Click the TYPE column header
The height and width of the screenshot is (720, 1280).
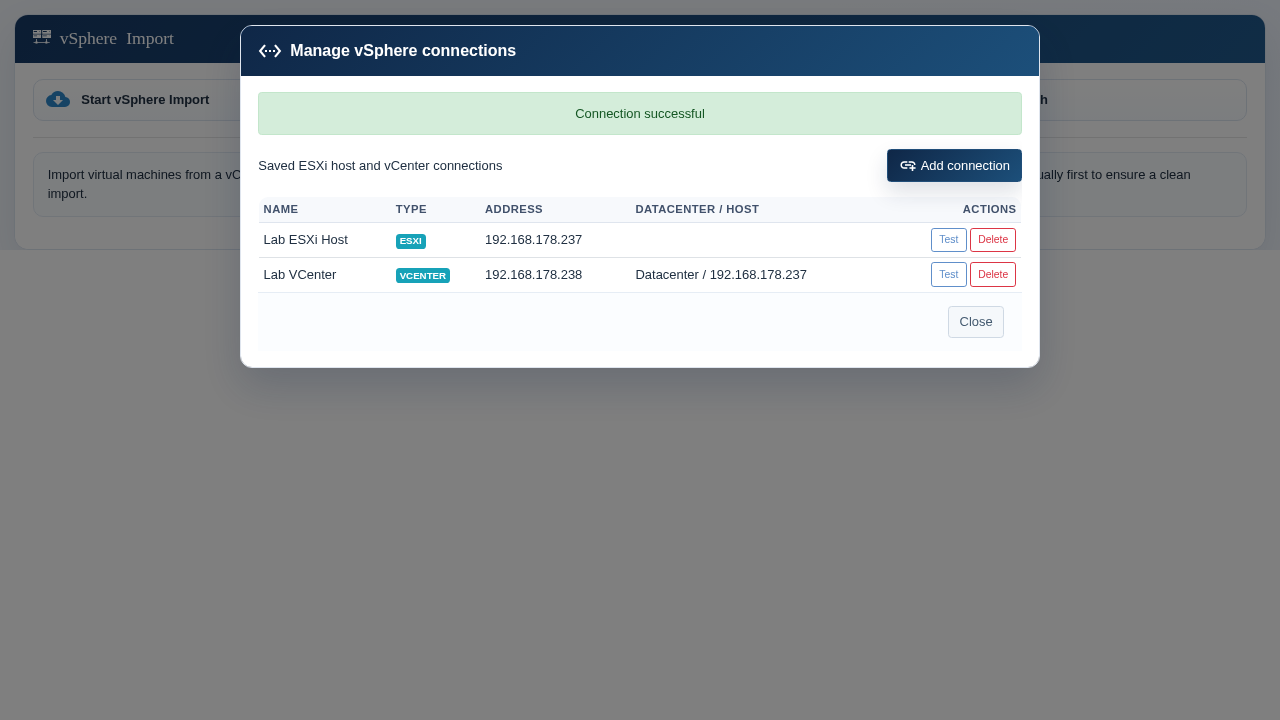pyautogui.click(x=411, y=210)
